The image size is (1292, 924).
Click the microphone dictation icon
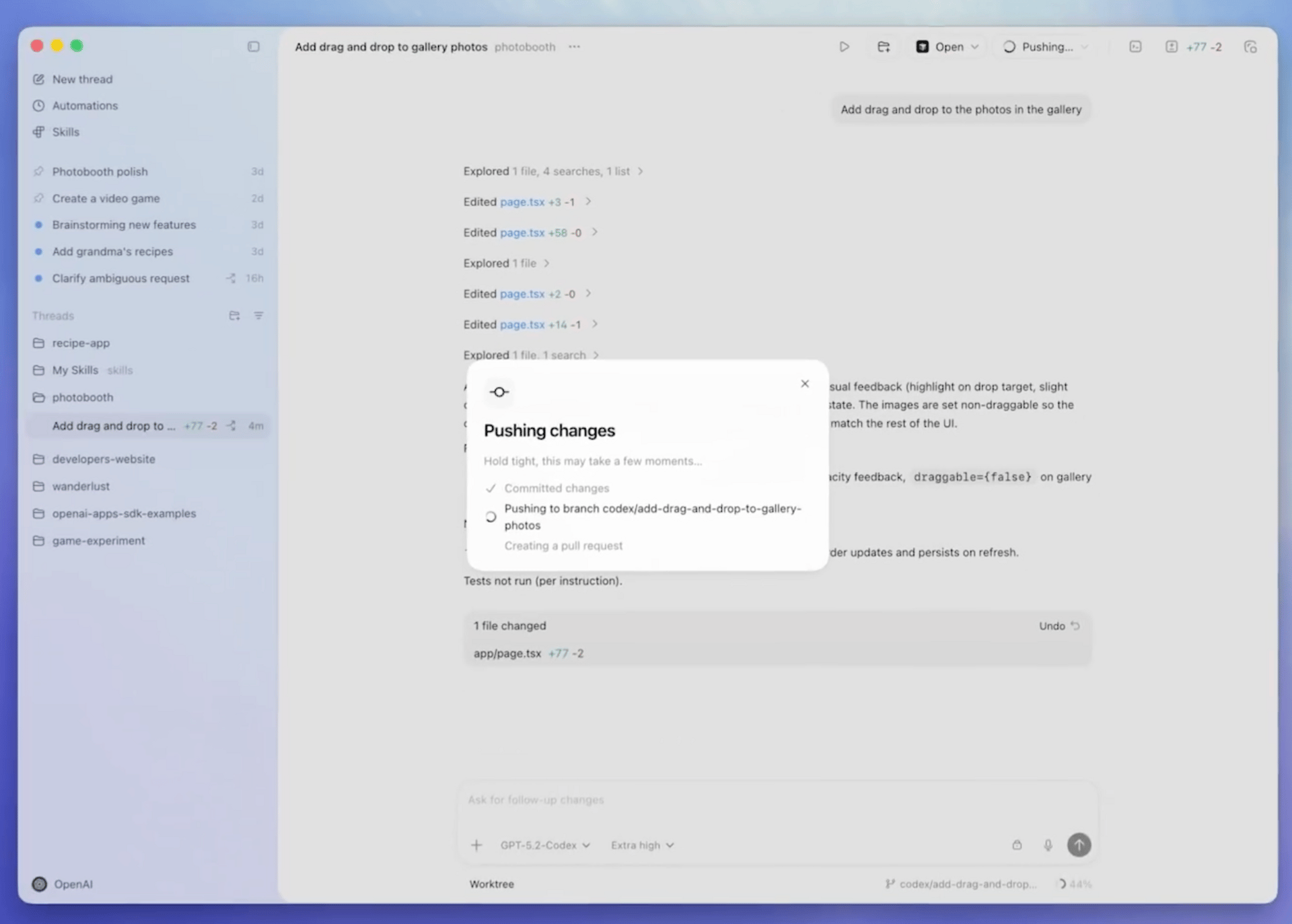click(1048, 845)
